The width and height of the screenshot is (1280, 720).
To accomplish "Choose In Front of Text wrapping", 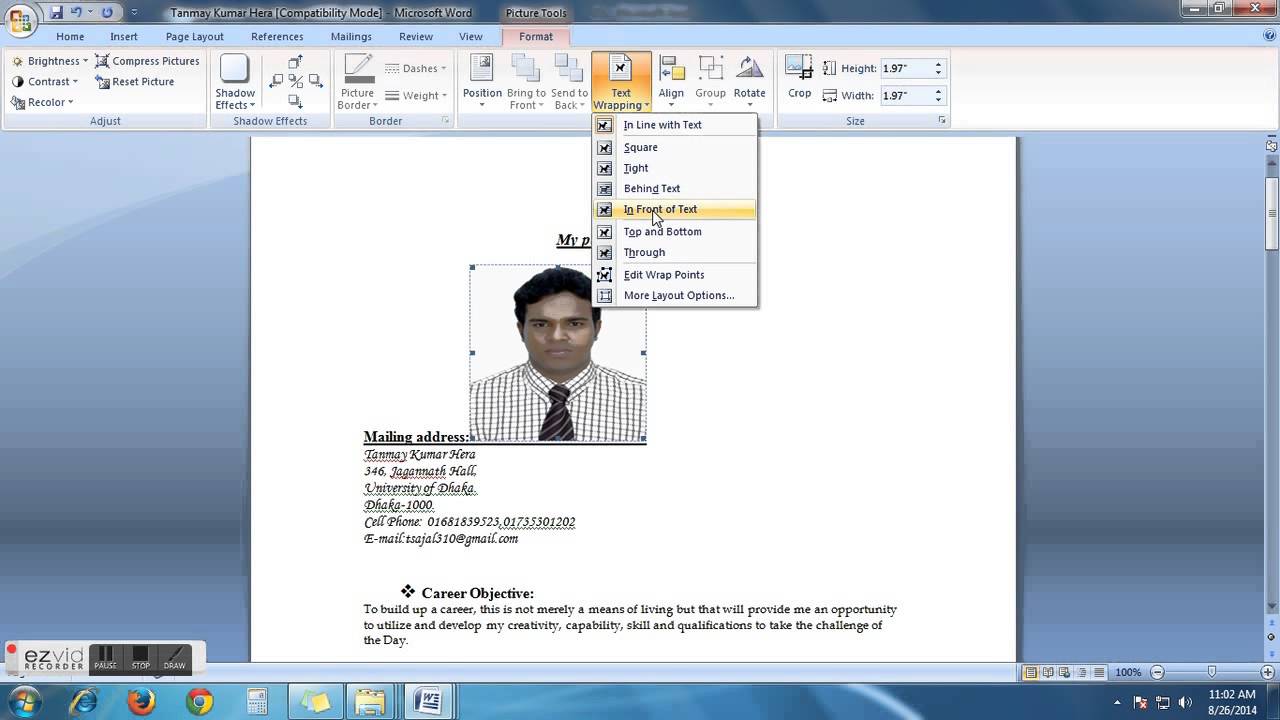I will point(675,209).
